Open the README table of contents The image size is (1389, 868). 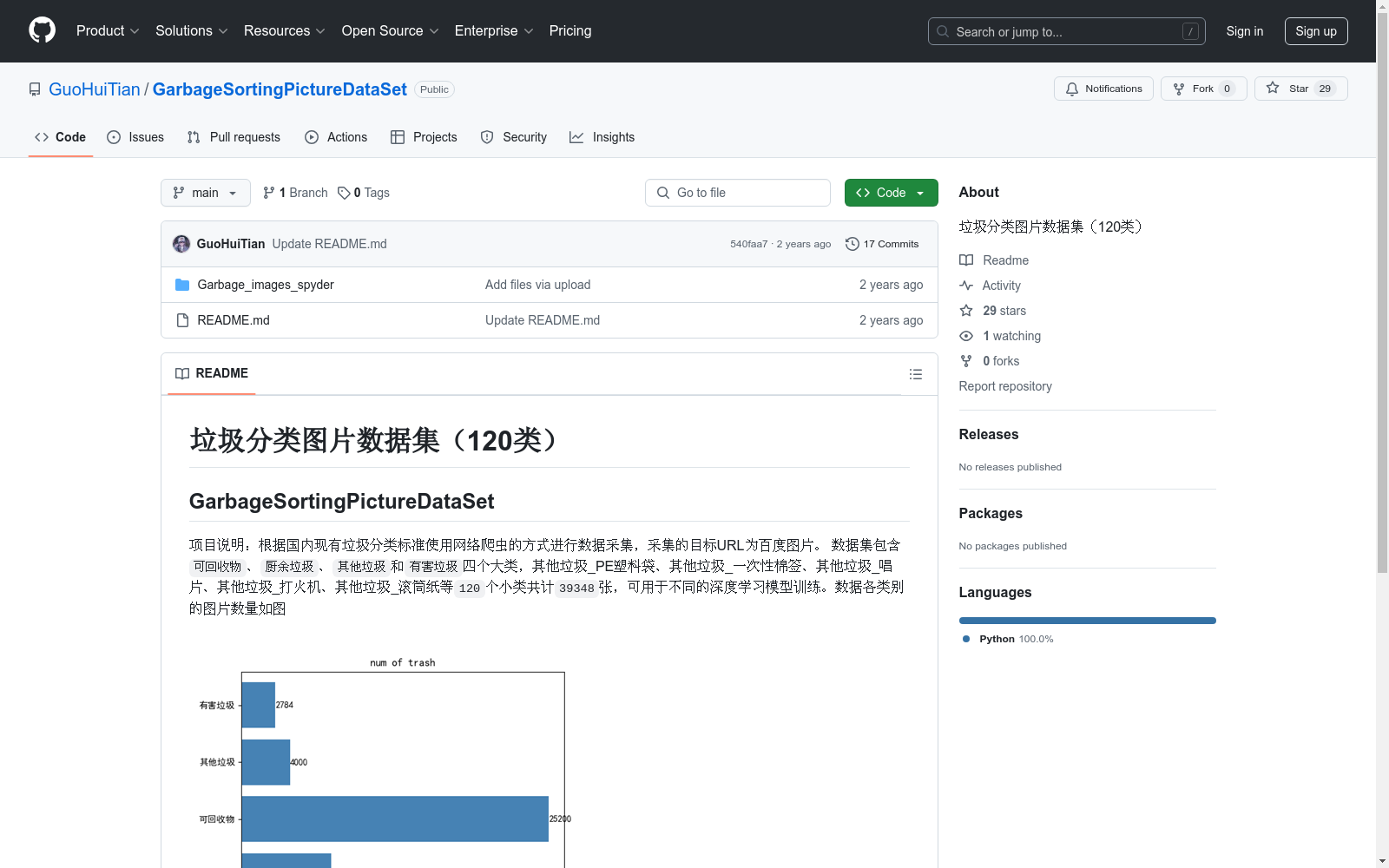[916, 374]
